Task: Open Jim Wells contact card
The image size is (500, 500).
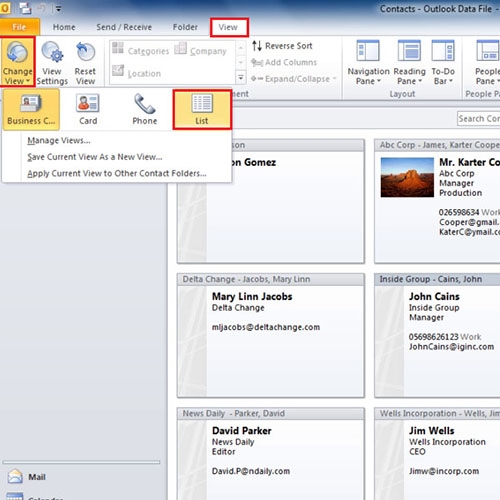Action: tap(437, 454)
